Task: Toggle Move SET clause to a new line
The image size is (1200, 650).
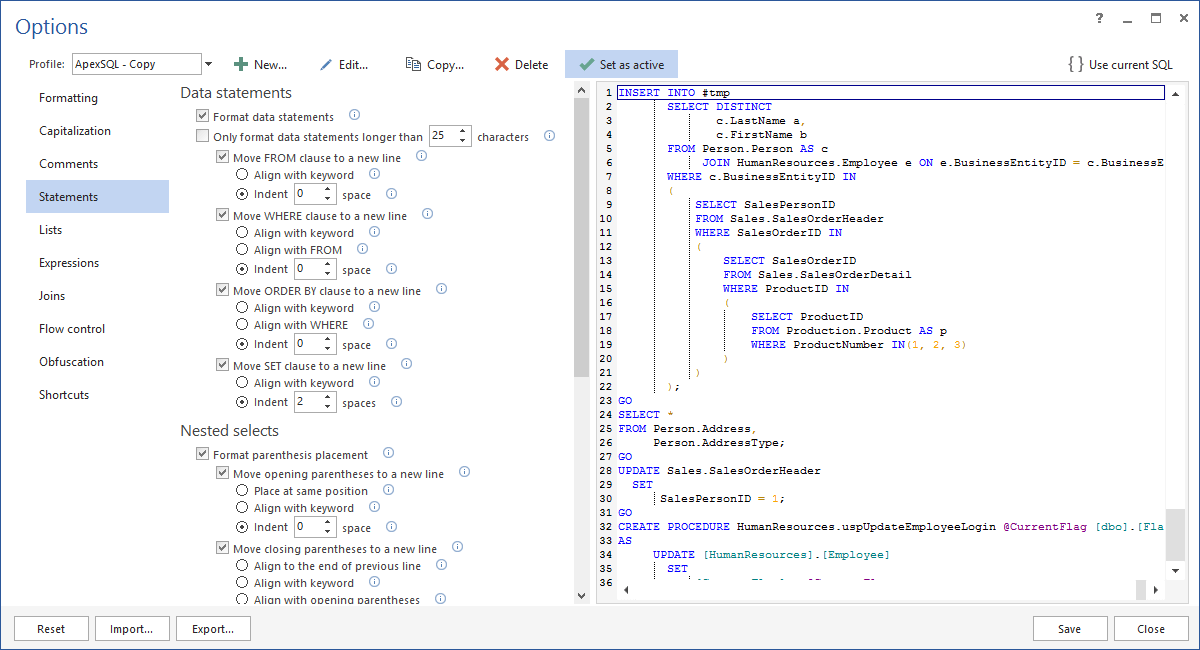Action: tap(223, 366)
